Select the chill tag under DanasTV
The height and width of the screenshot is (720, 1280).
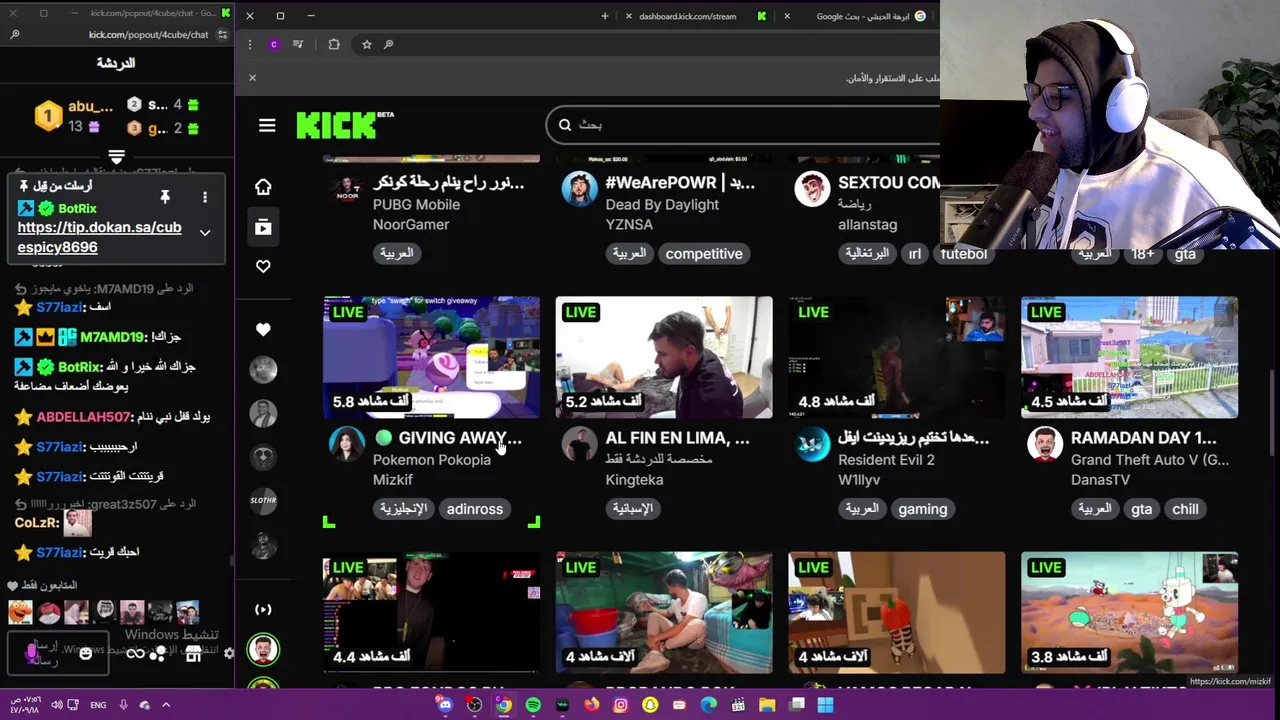click(1185, 509)
